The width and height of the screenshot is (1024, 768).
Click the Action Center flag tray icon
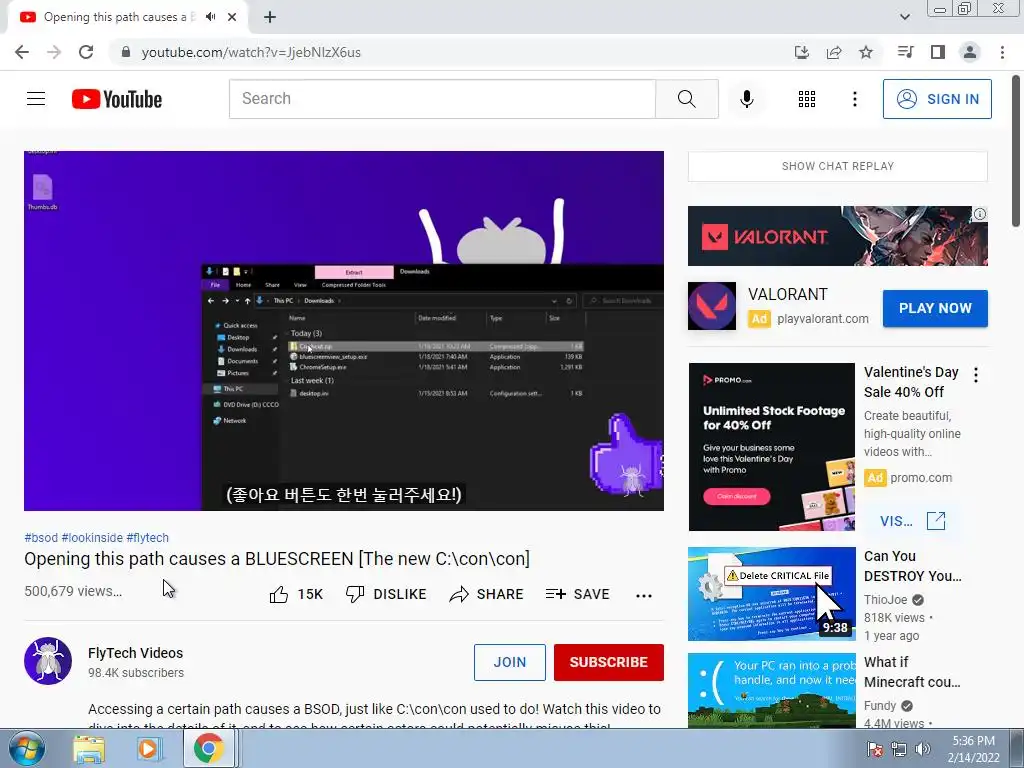click(x=875, y=749)
